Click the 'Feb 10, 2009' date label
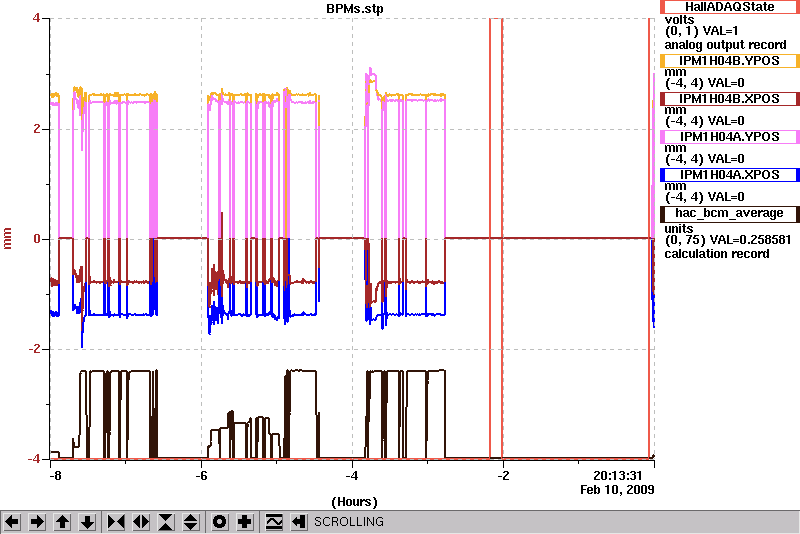The width and height of the screenshot is (800, 534). click(617, 490)
